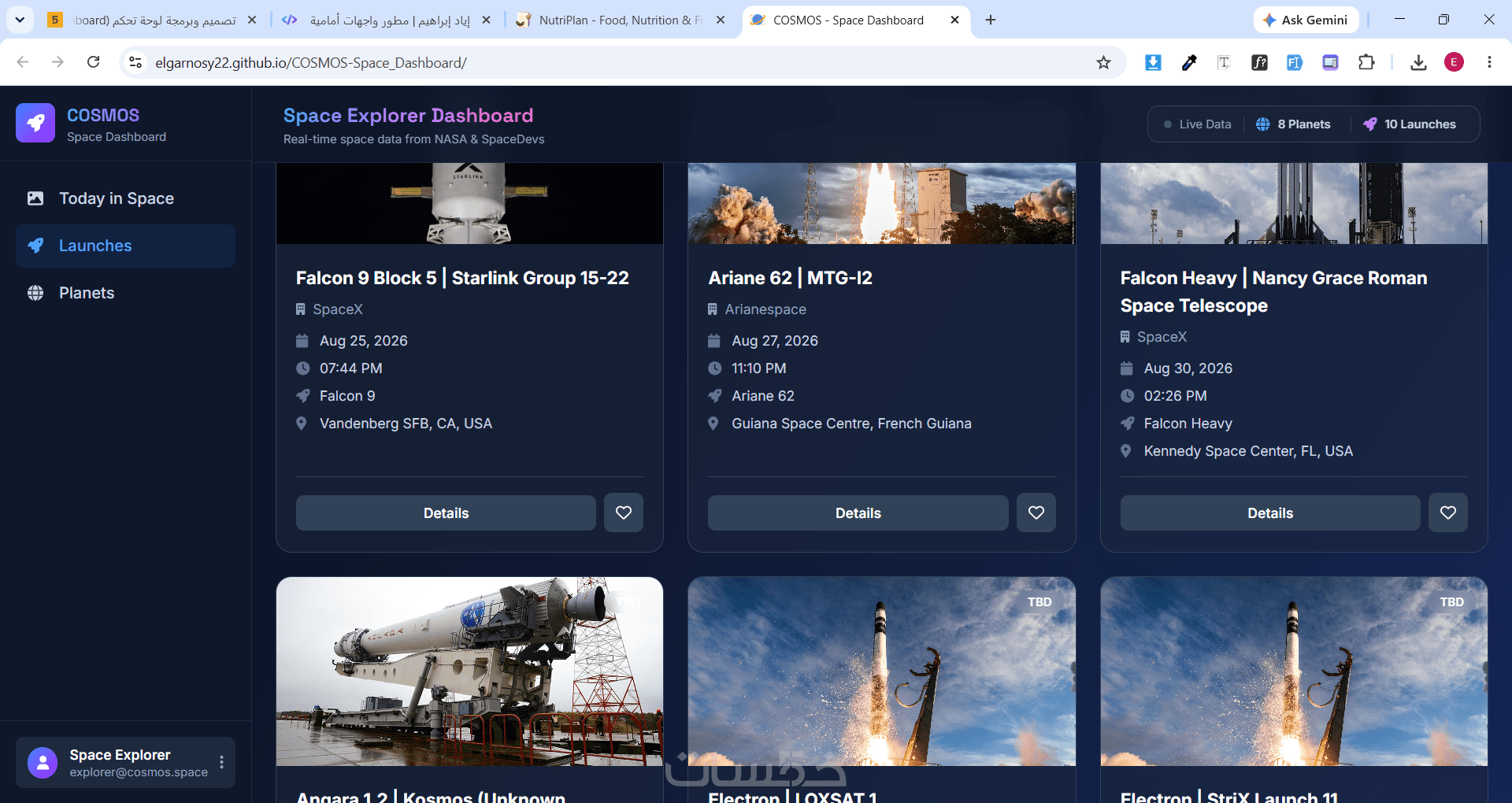Click the color picker eyedropper extension icon
Image resolution: width=1512 pixels, height=803 pixels.
click(x=1189, y=62)
